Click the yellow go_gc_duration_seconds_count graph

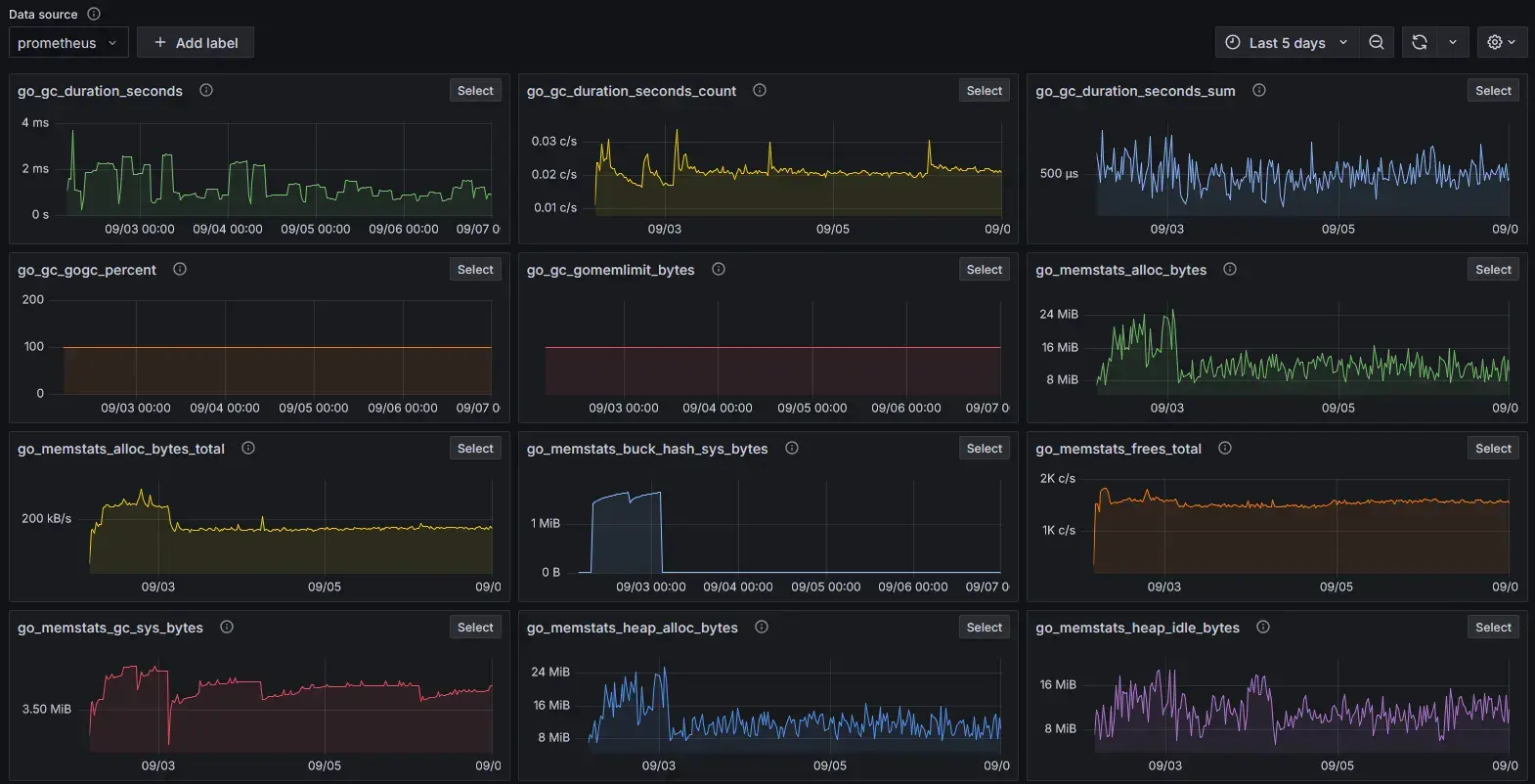pyautogui.click(x=798, y=171)
